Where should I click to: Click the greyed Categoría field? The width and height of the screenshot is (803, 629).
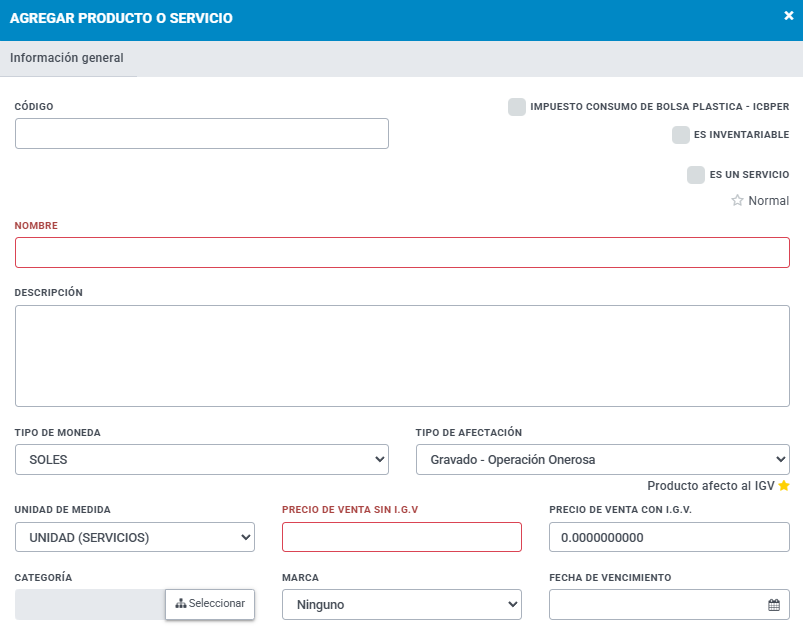[90, 604]
